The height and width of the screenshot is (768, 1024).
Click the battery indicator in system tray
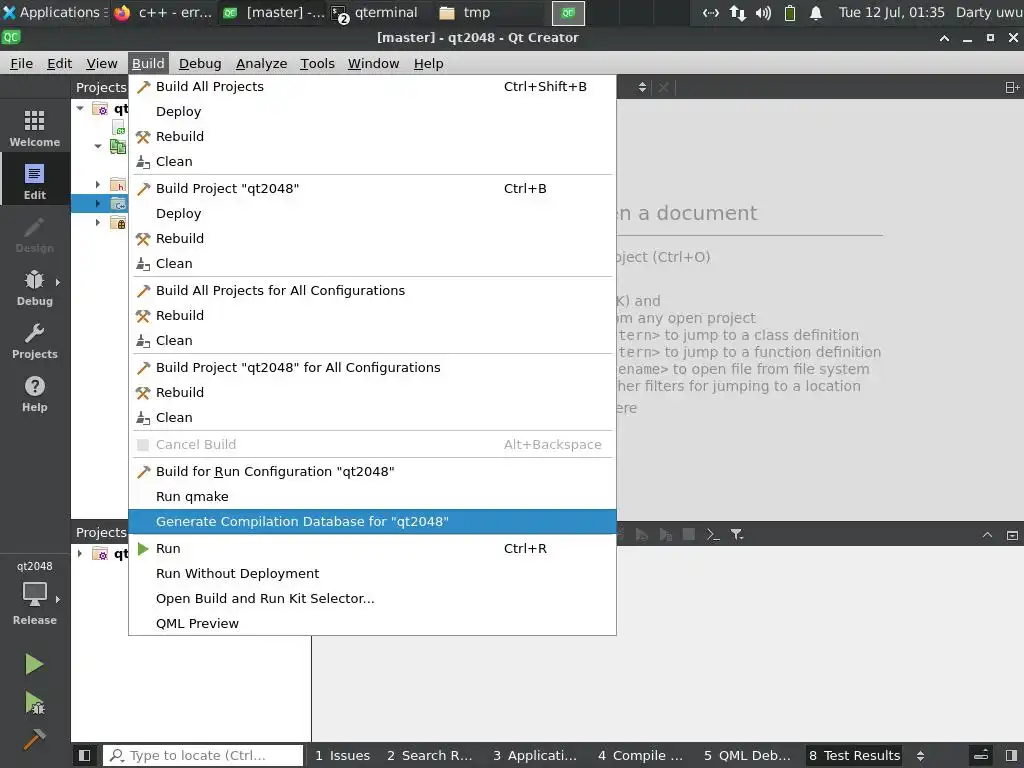click(790, 12)
